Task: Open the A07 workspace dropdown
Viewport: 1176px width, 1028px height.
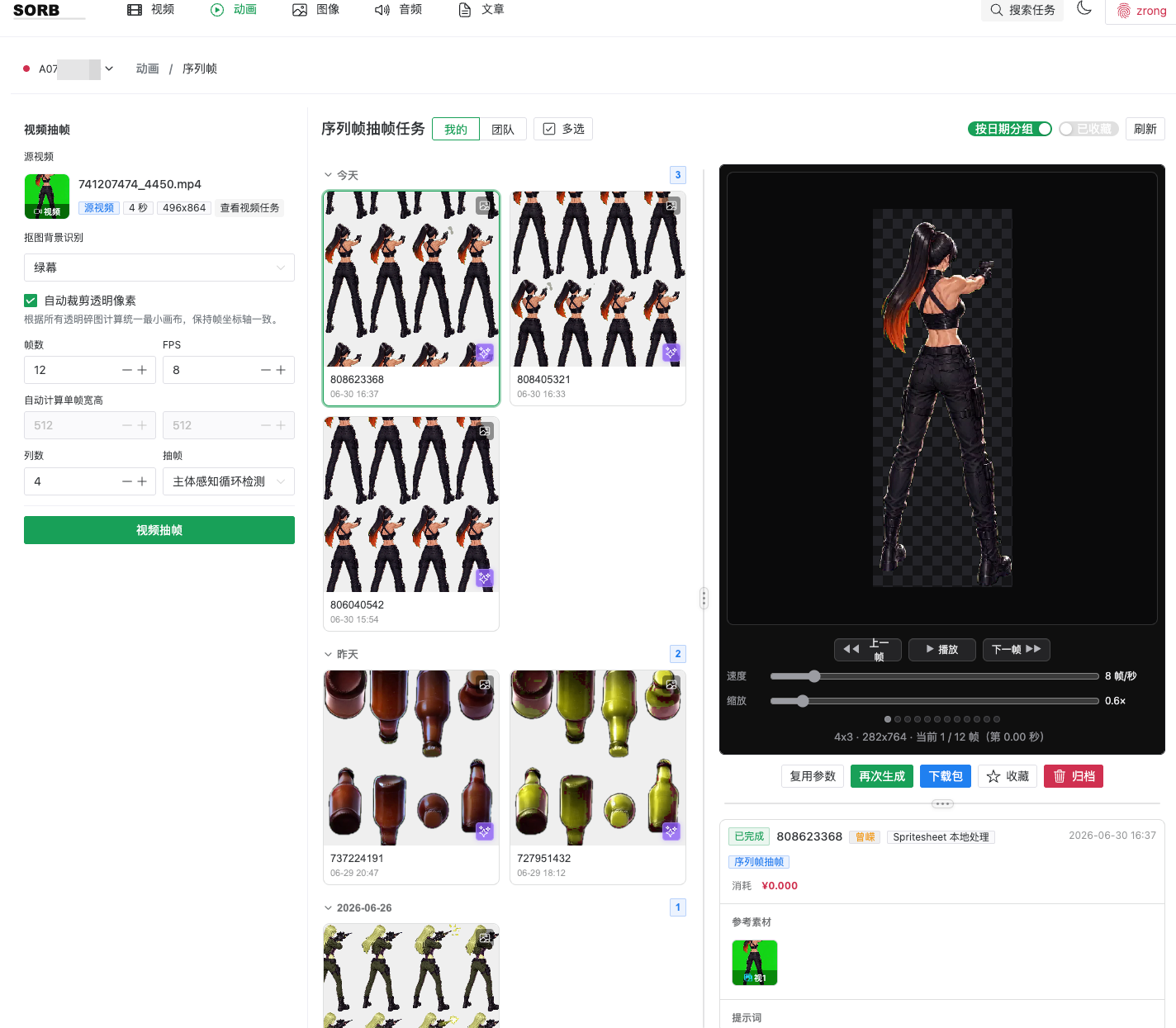Action: [x=109, y=69]
